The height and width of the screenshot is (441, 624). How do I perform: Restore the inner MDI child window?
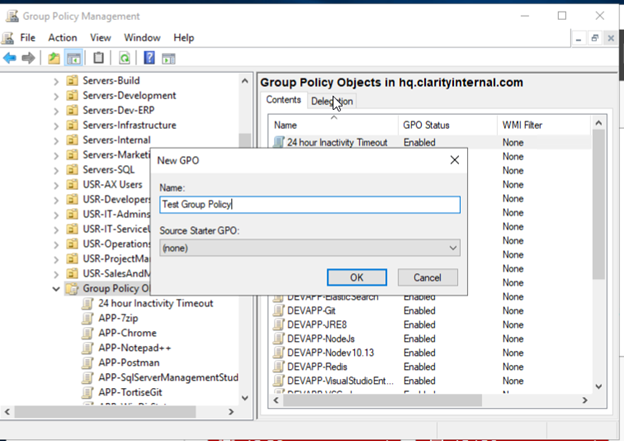click(x=595, y=38)
